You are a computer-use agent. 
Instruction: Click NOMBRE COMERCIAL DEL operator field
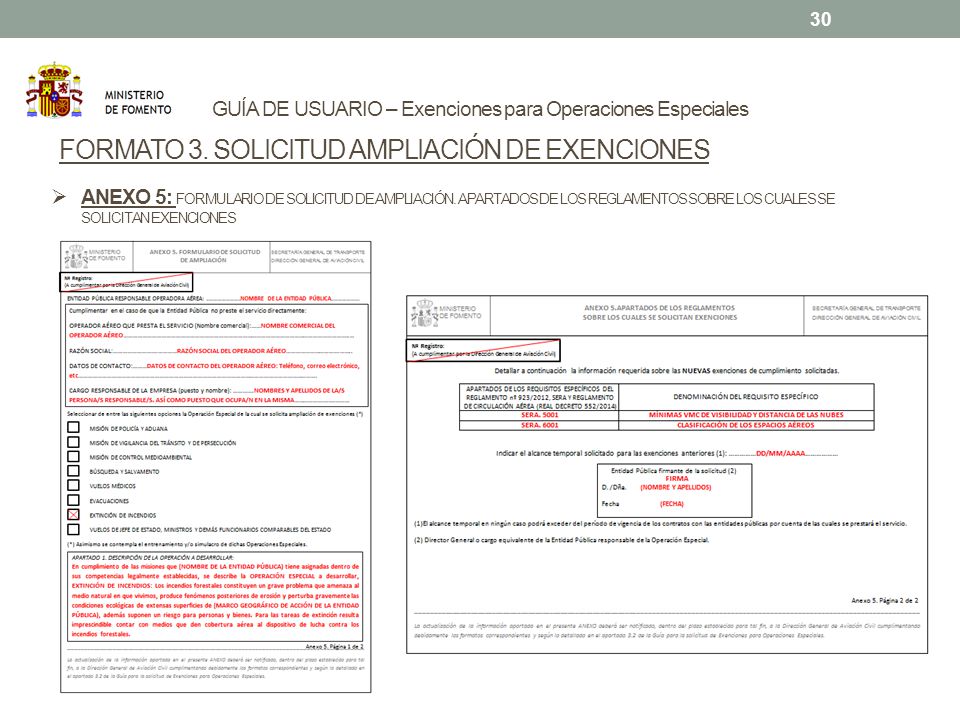pos(298,326)
